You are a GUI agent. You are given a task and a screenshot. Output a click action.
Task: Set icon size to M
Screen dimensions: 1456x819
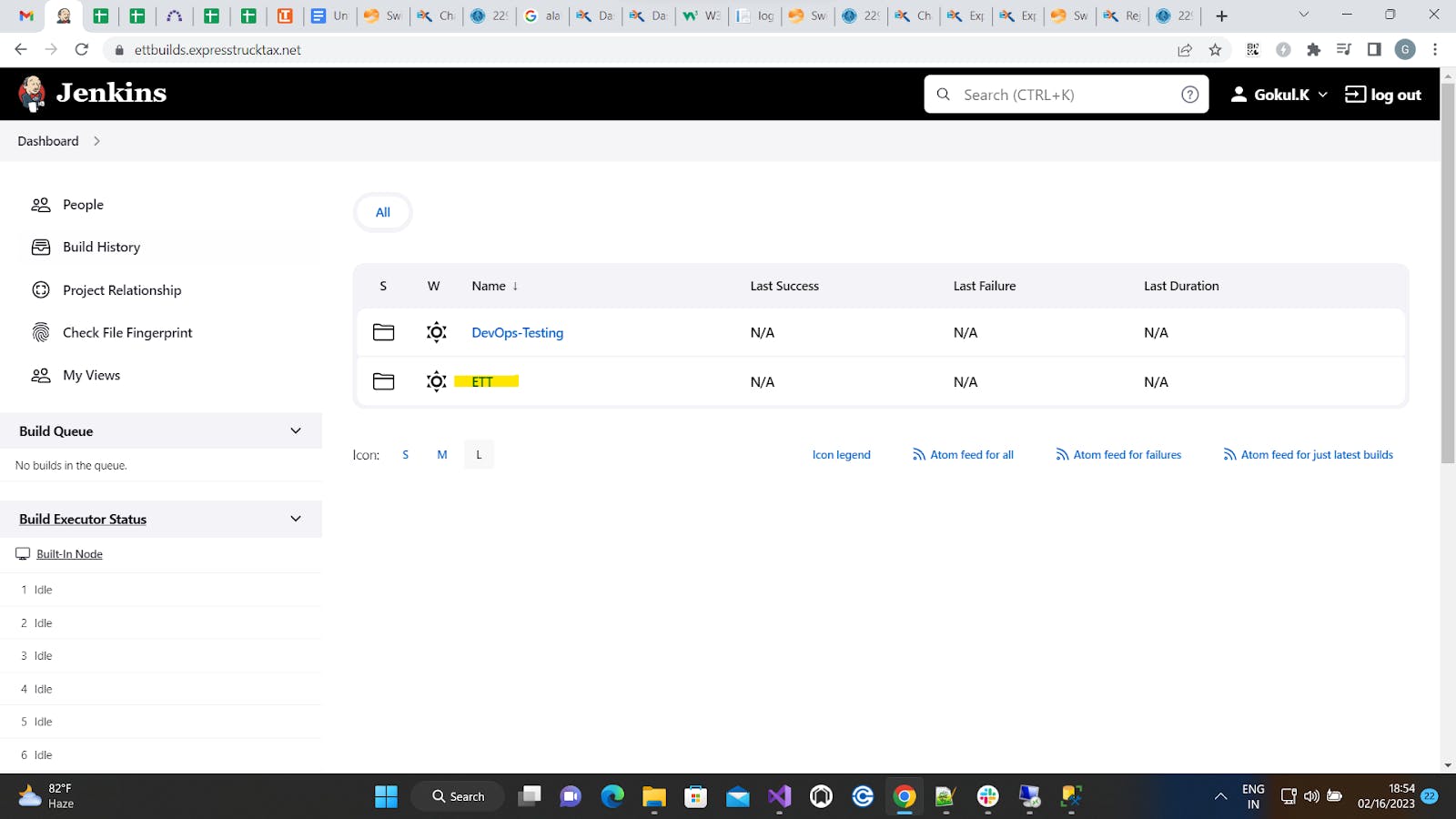click(x=442, y=455)
